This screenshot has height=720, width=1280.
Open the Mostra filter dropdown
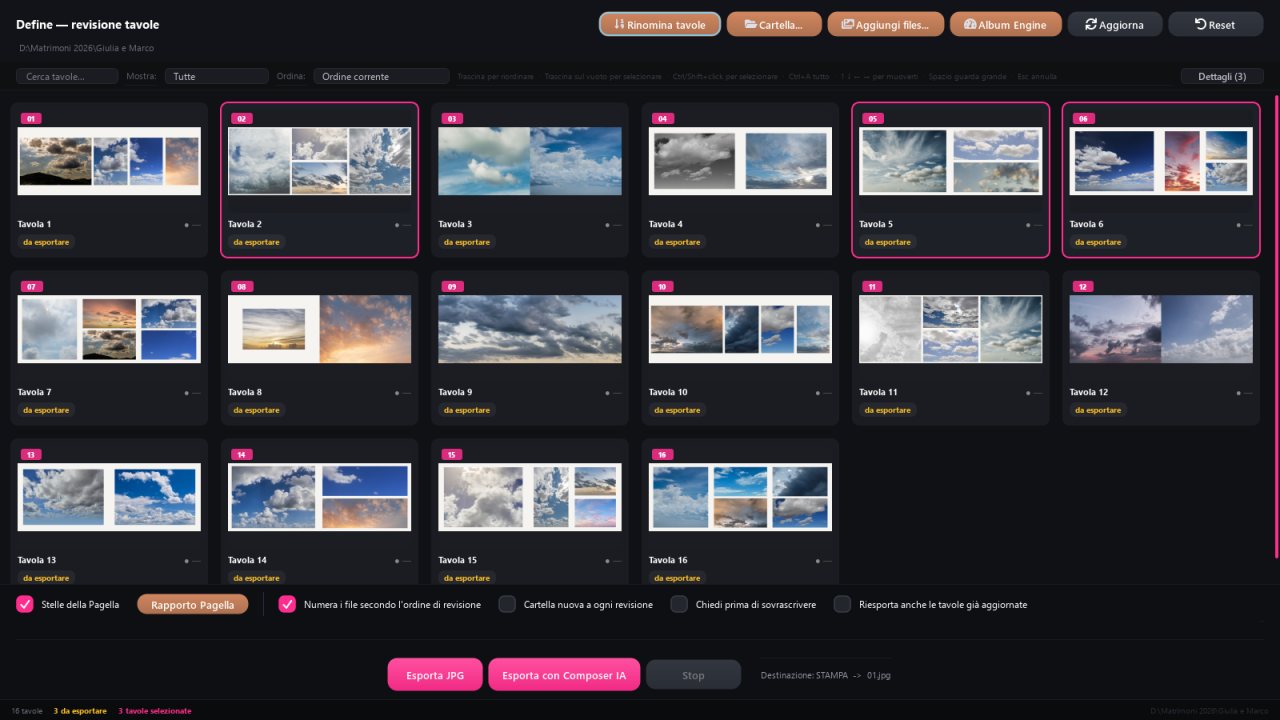[217, 76]
